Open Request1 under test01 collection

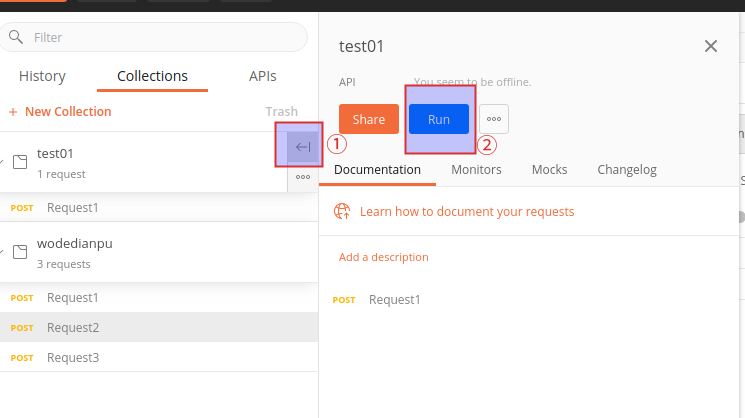coord(159,208)
